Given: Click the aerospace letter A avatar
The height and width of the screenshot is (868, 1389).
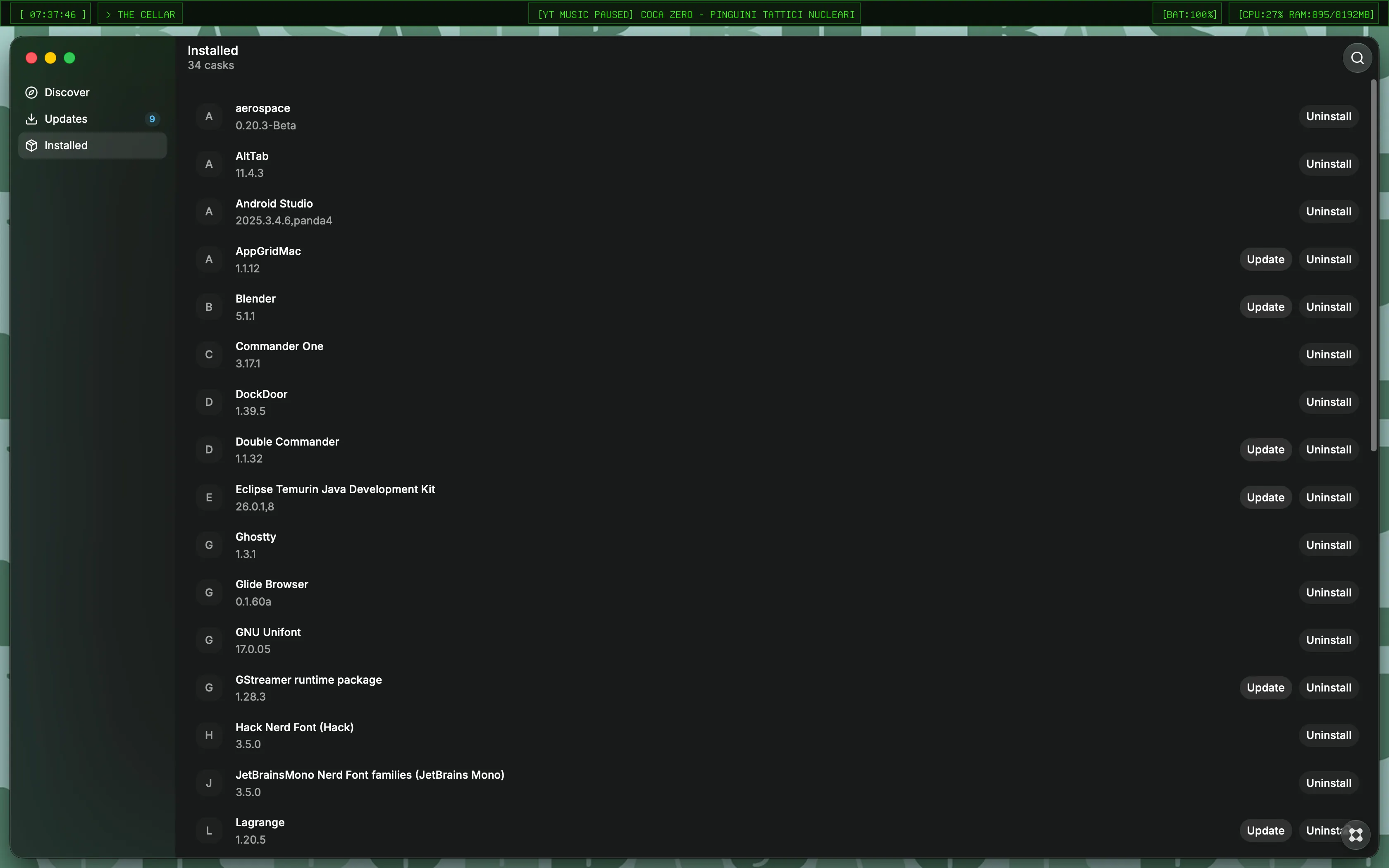Looking at the screenshot, I should pyautogui.click(x=209, y=117).
